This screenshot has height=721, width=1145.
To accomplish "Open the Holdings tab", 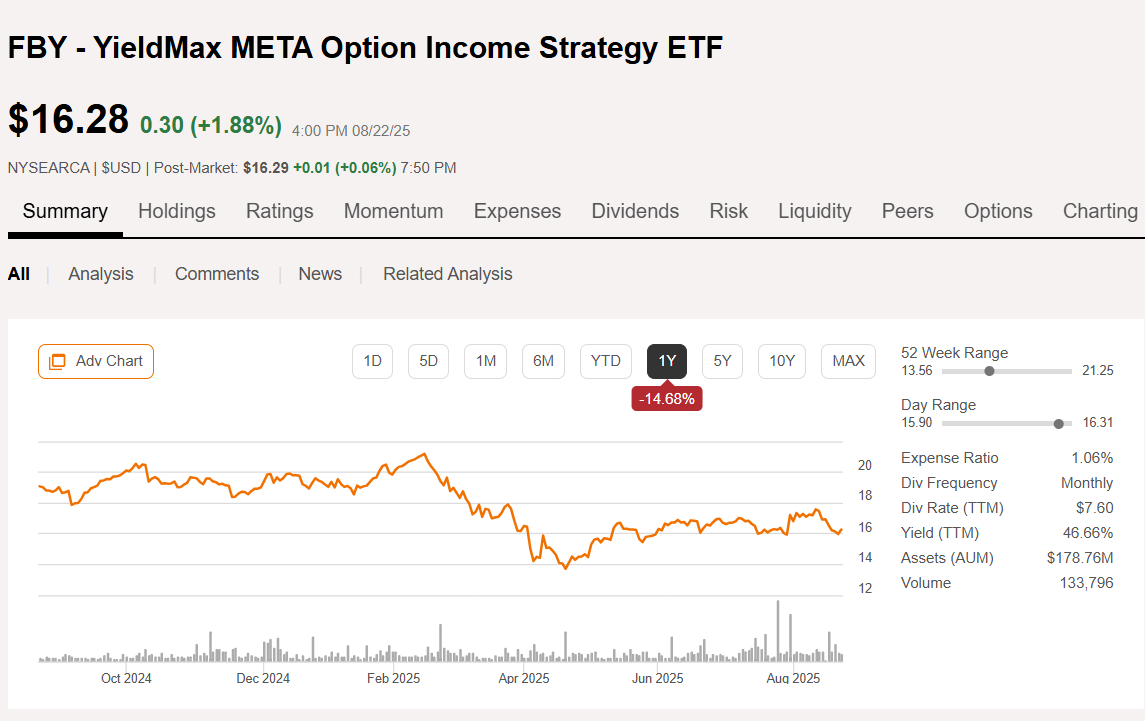I will click(x=177, y=211).
